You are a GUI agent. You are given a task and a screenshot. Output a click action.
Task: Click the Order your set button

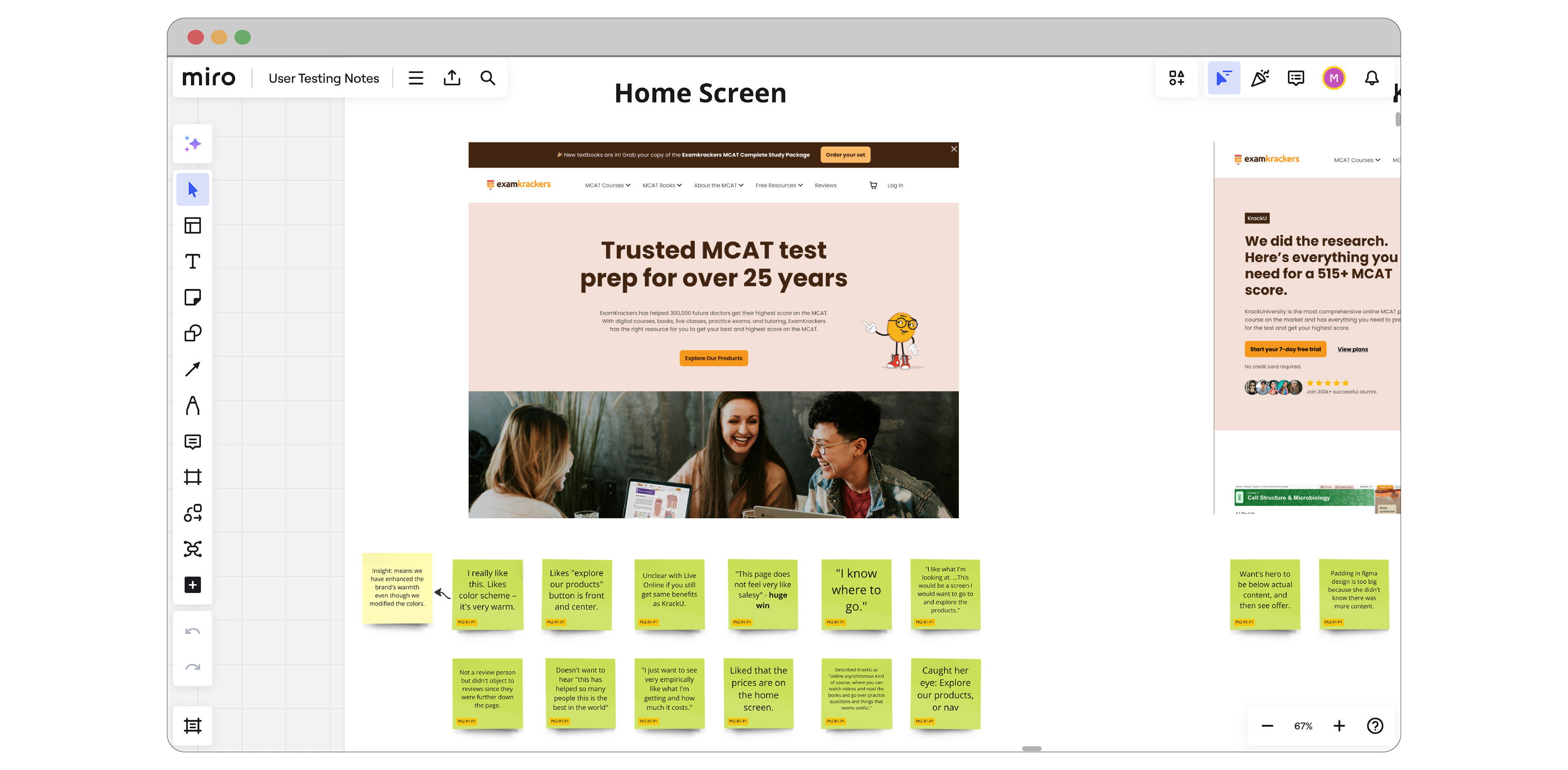tap(845, 154)
